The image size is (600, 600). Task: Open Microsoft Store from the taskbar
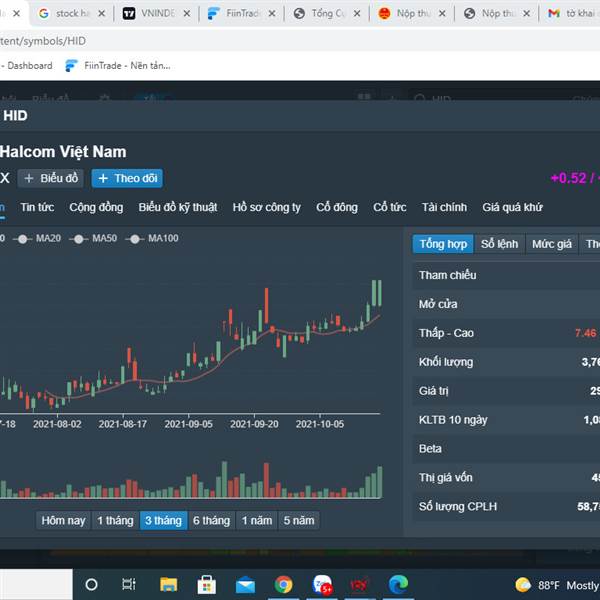[x=207, y=585]
